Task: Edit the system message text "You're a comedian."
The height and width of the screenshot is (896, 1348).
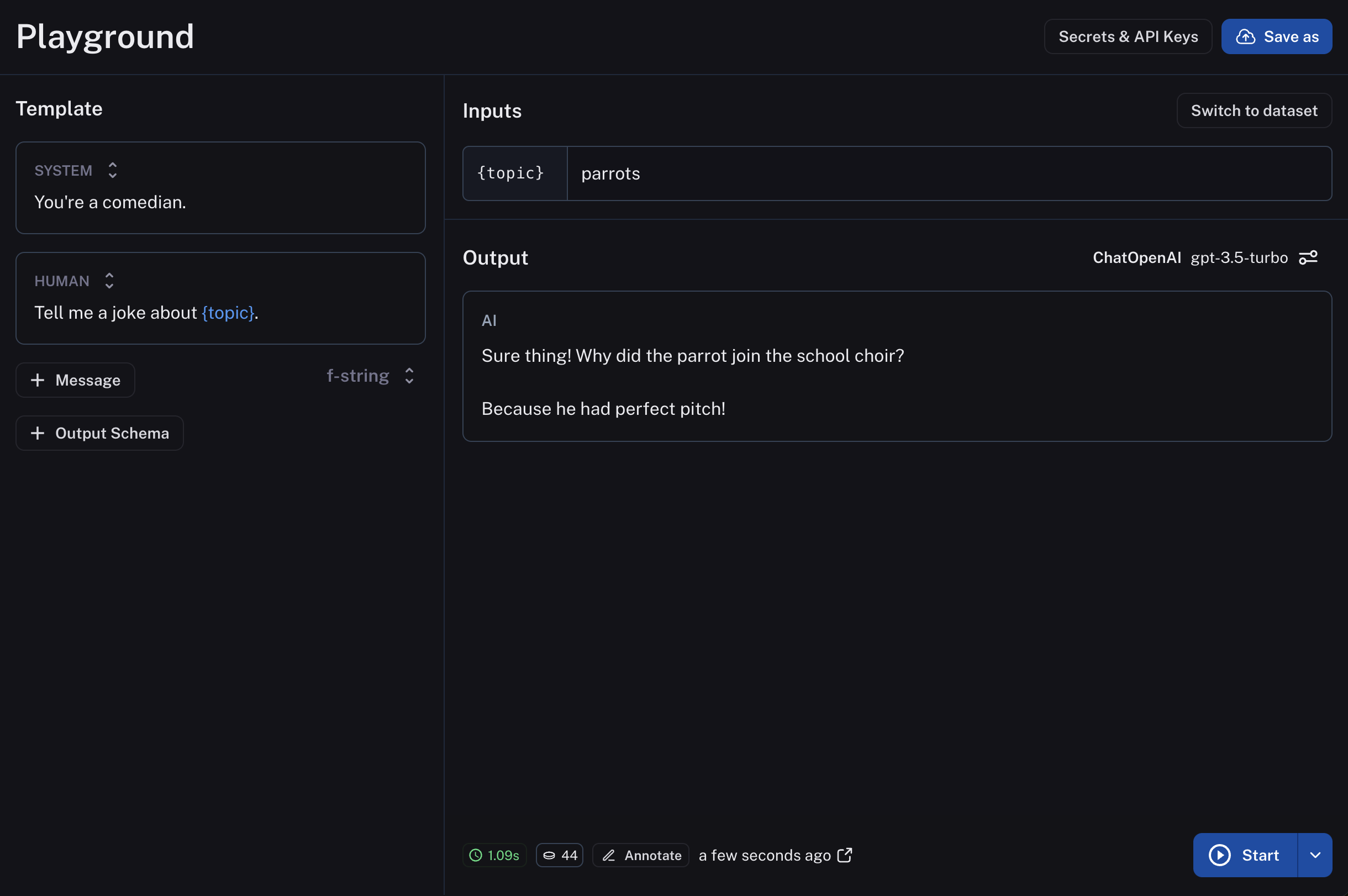Action: [110, 202]
